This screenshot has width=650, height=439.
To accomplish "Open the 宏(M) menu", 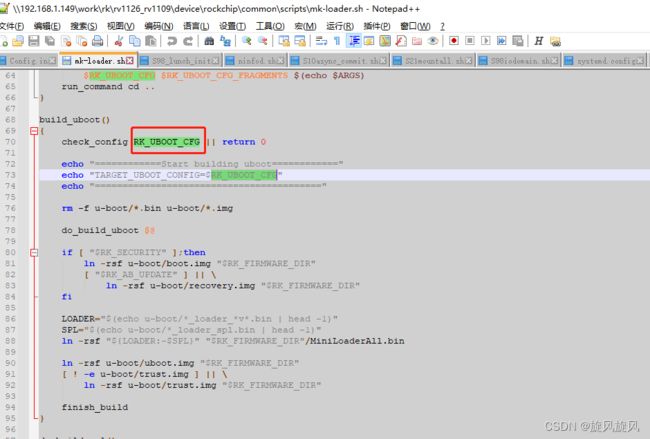I will point(305,26).
